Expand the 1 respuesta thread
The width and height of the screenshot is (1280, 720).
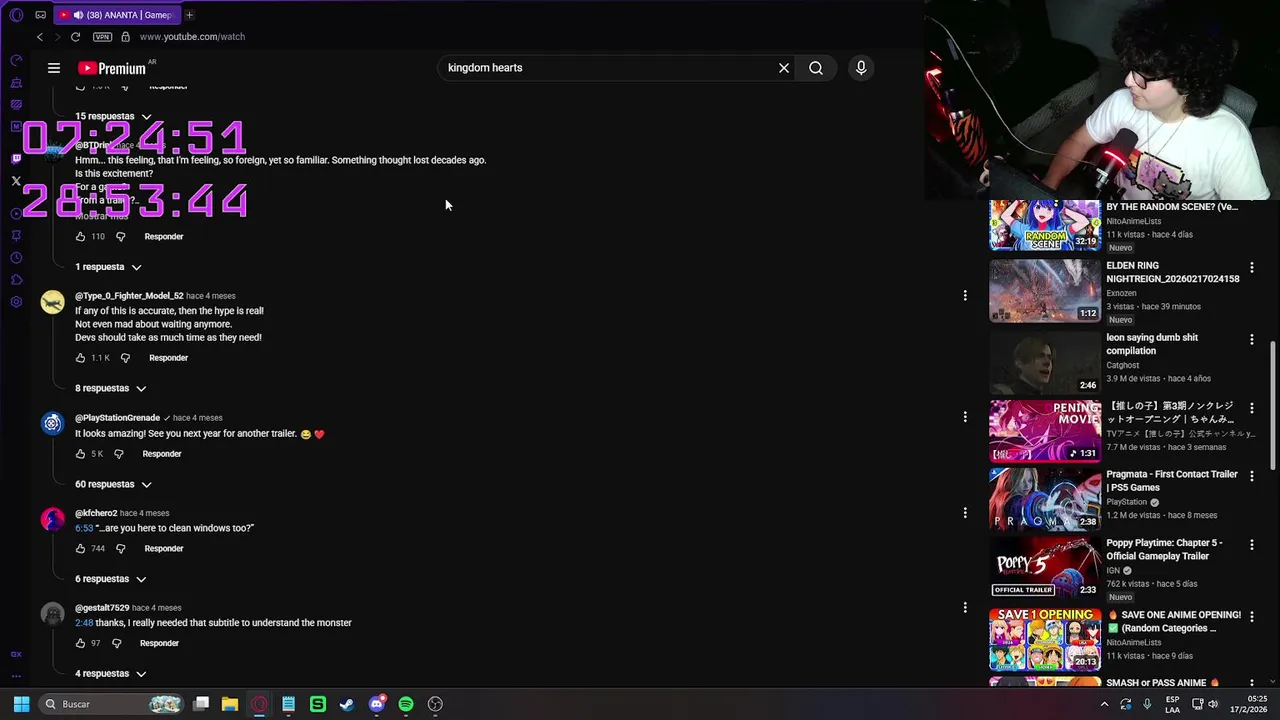click(x=108, y=267)
